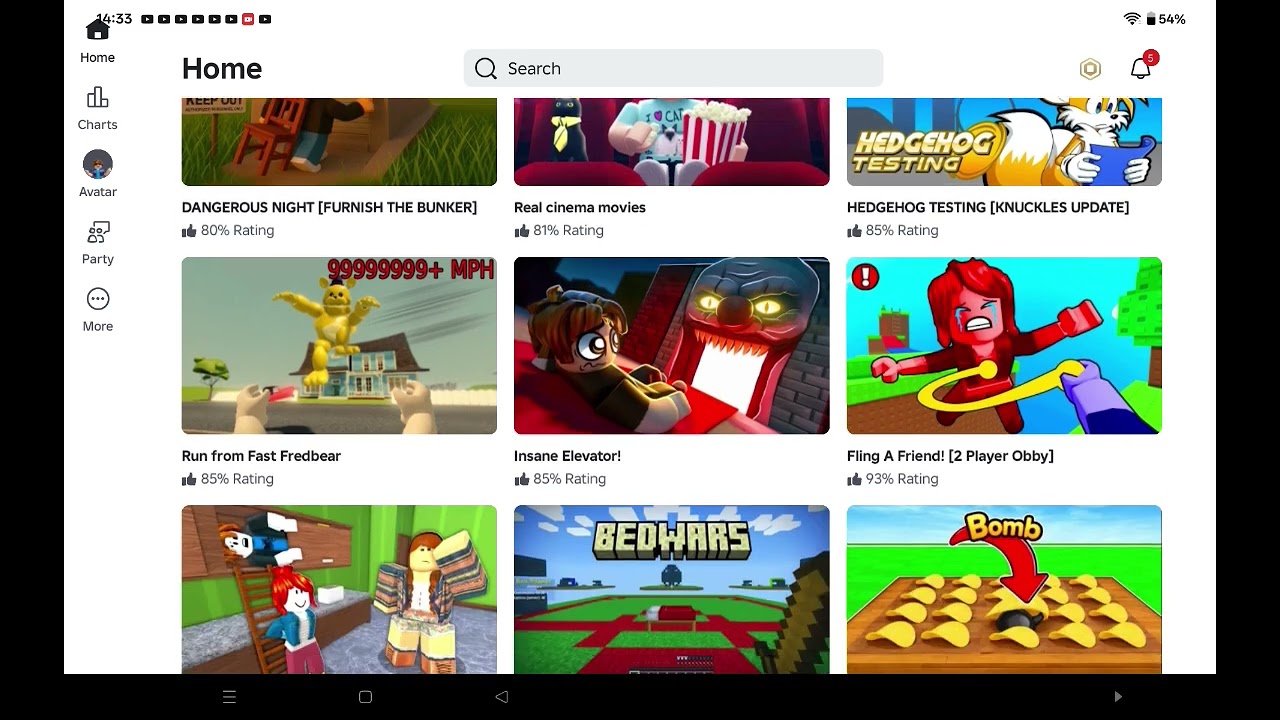Open the notifications bell

[x=1141, y=68]
